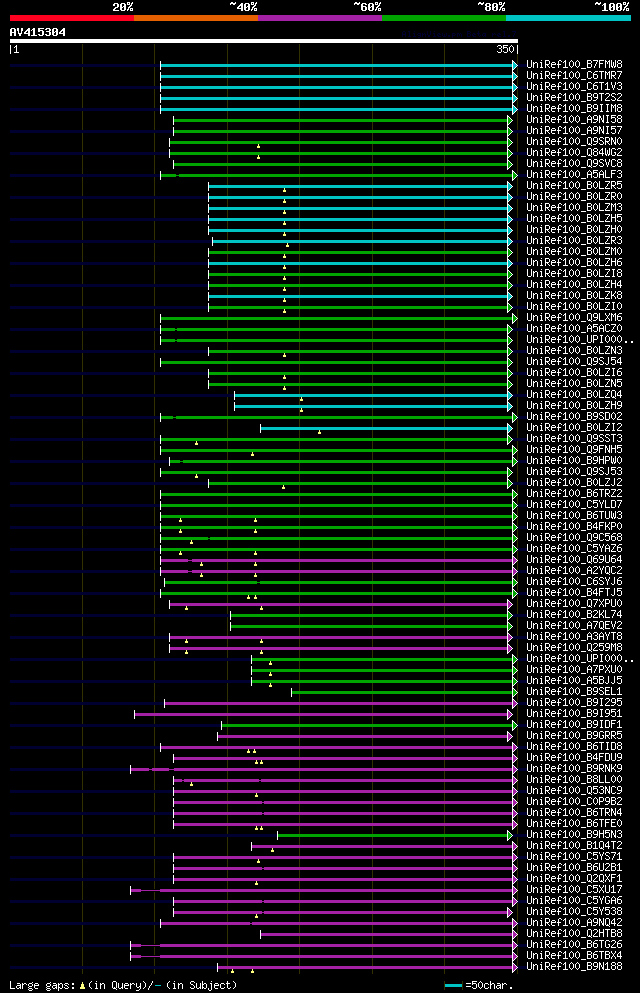The image size is (640, 993).
Task: Select the label UniRef100_Q9C568
Action: pyautogui.click(x=574, y=538)
